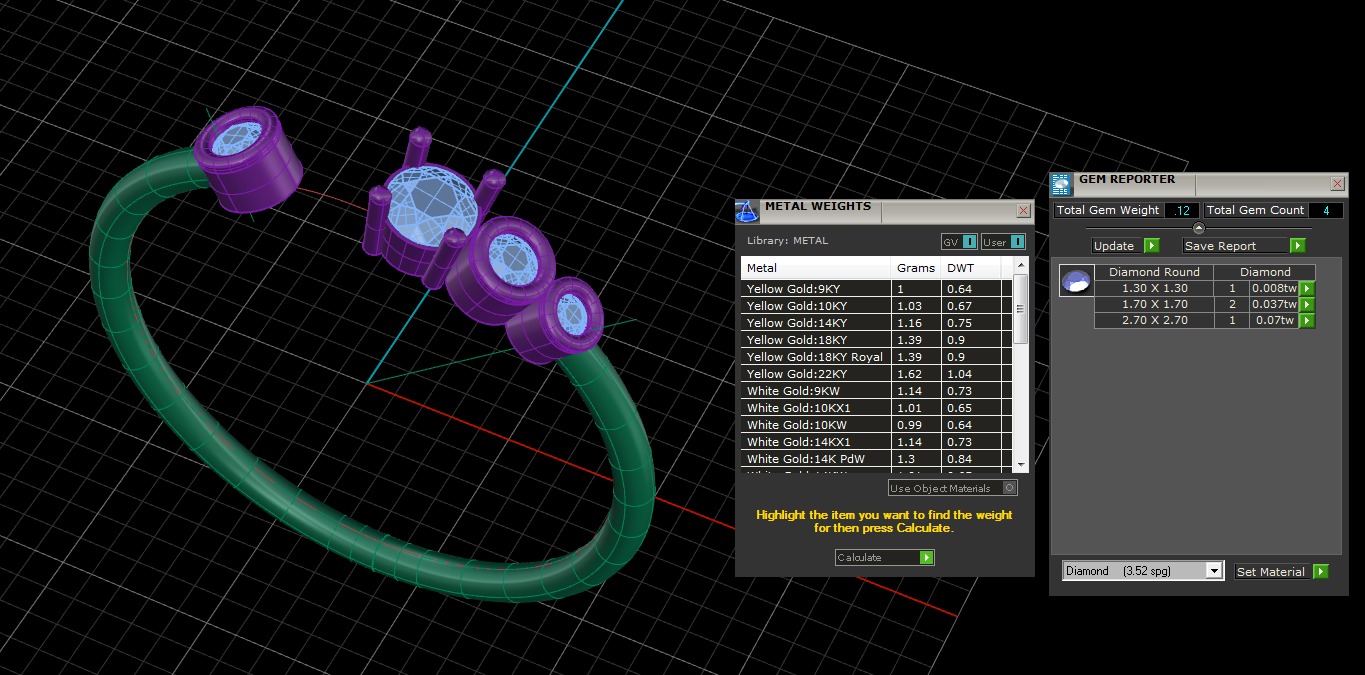Click the green arrow beside Save Report

tap(1297, 246)
